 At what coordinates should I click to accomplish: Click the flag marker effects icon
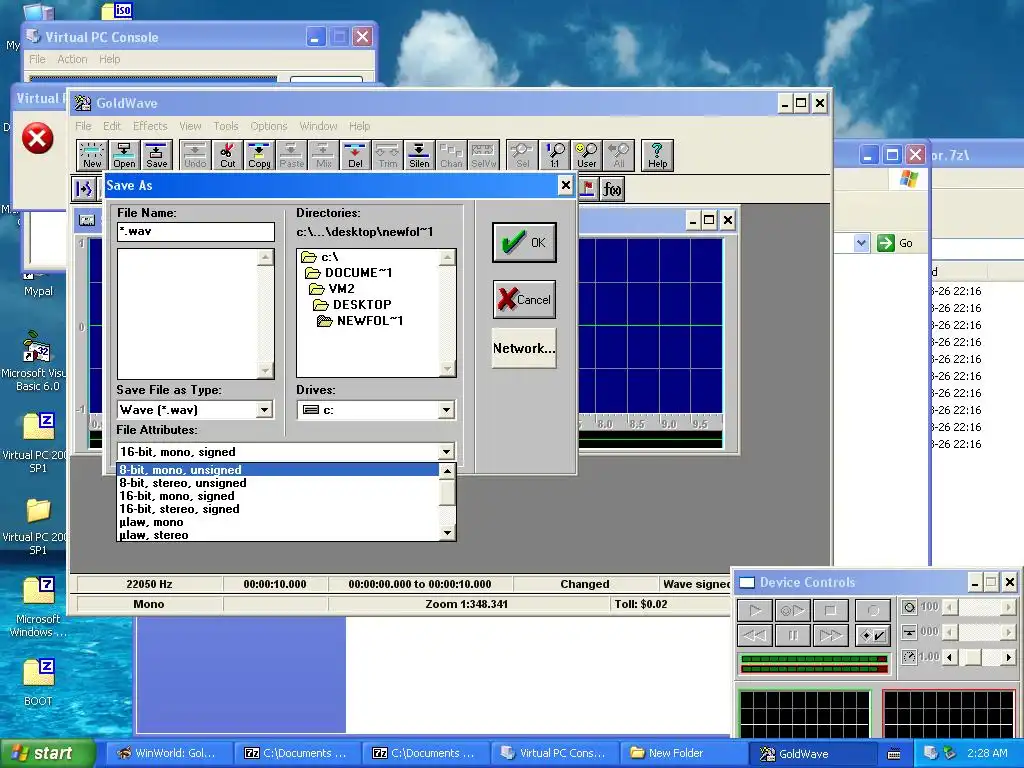(588, 189)
